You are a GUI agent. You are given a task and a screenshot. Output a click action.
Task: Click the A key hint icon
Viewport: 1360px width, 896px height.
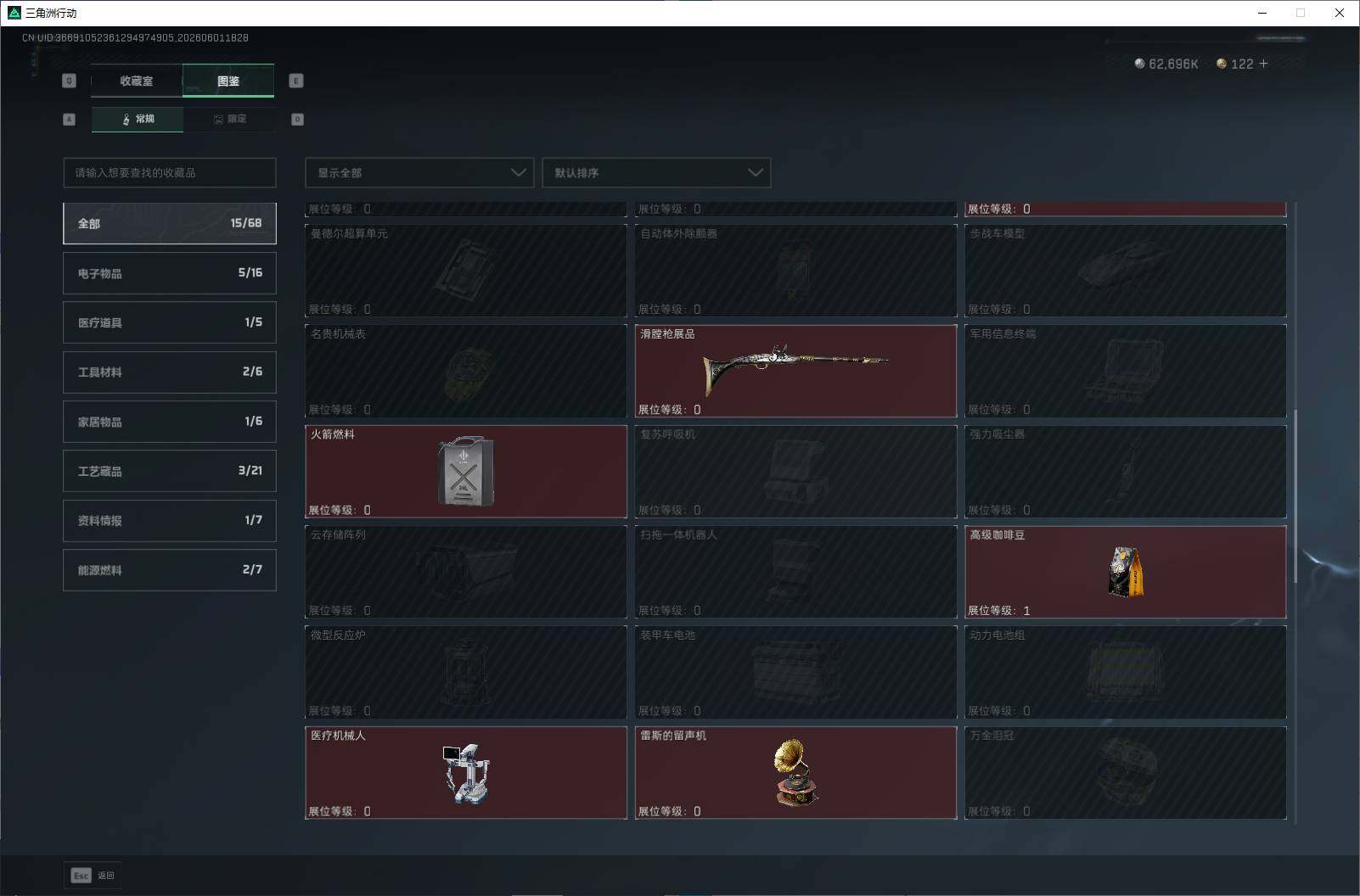70,119
